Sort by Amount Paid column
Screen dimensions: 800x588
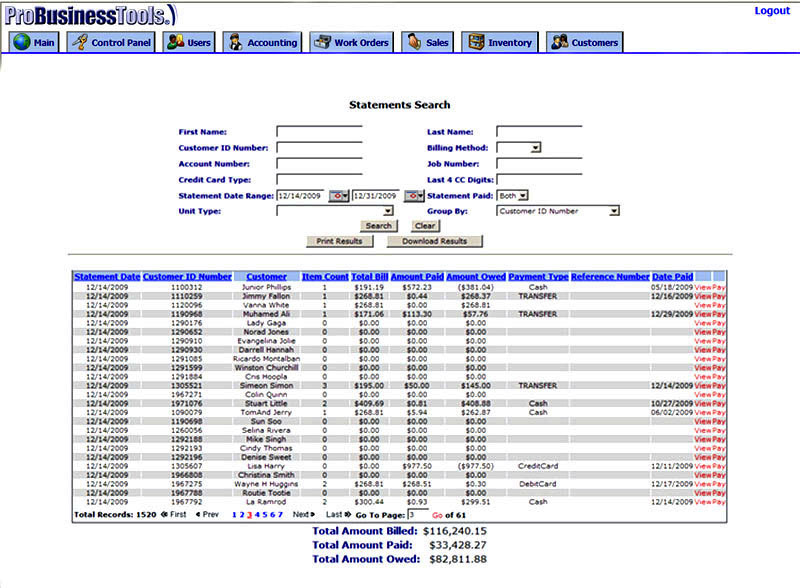pos(417,277)
